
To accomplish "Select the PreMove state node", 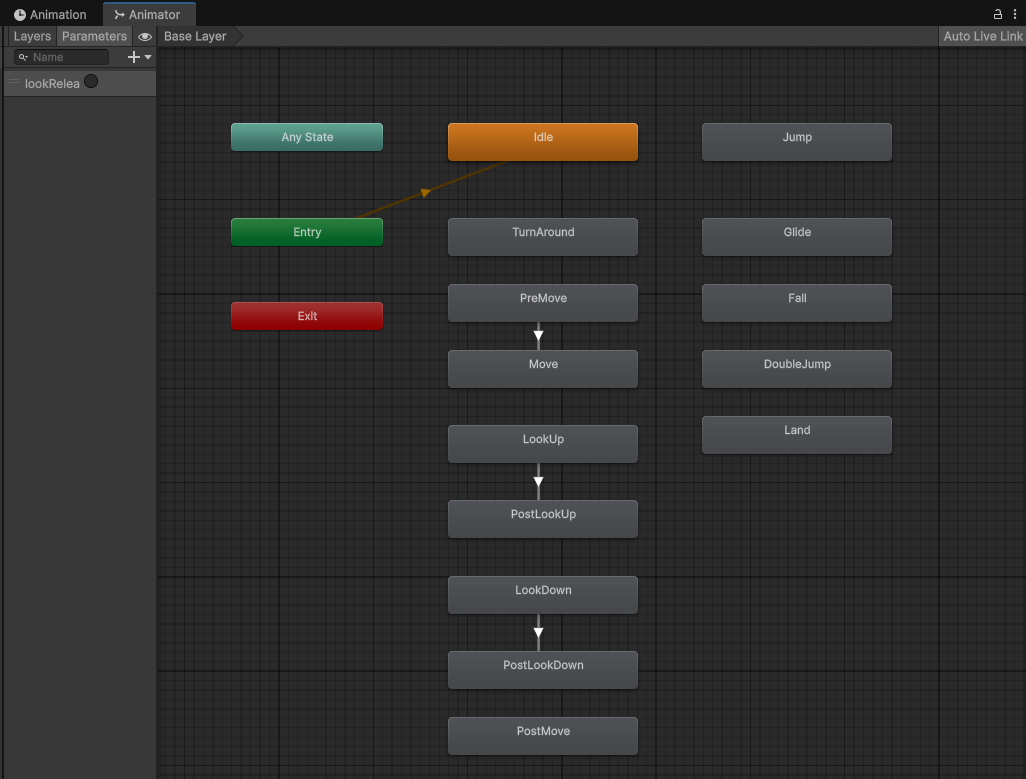I will click(x=542, y=303).
